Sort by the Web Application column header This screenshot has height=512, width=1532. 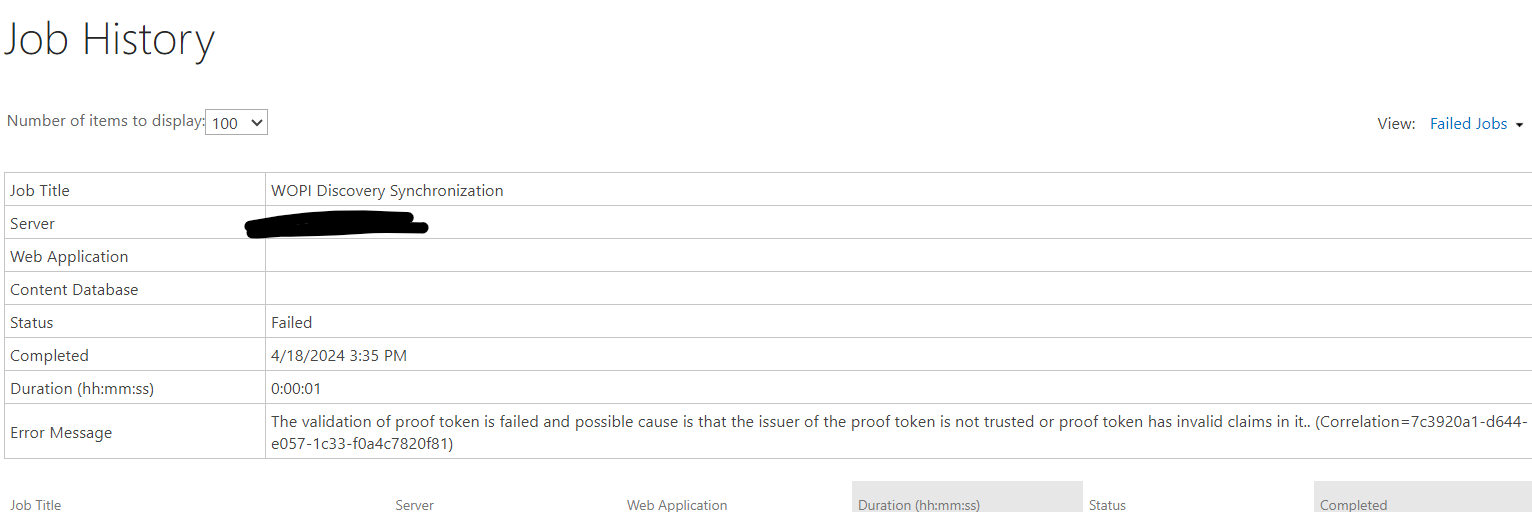coord(677,505)
